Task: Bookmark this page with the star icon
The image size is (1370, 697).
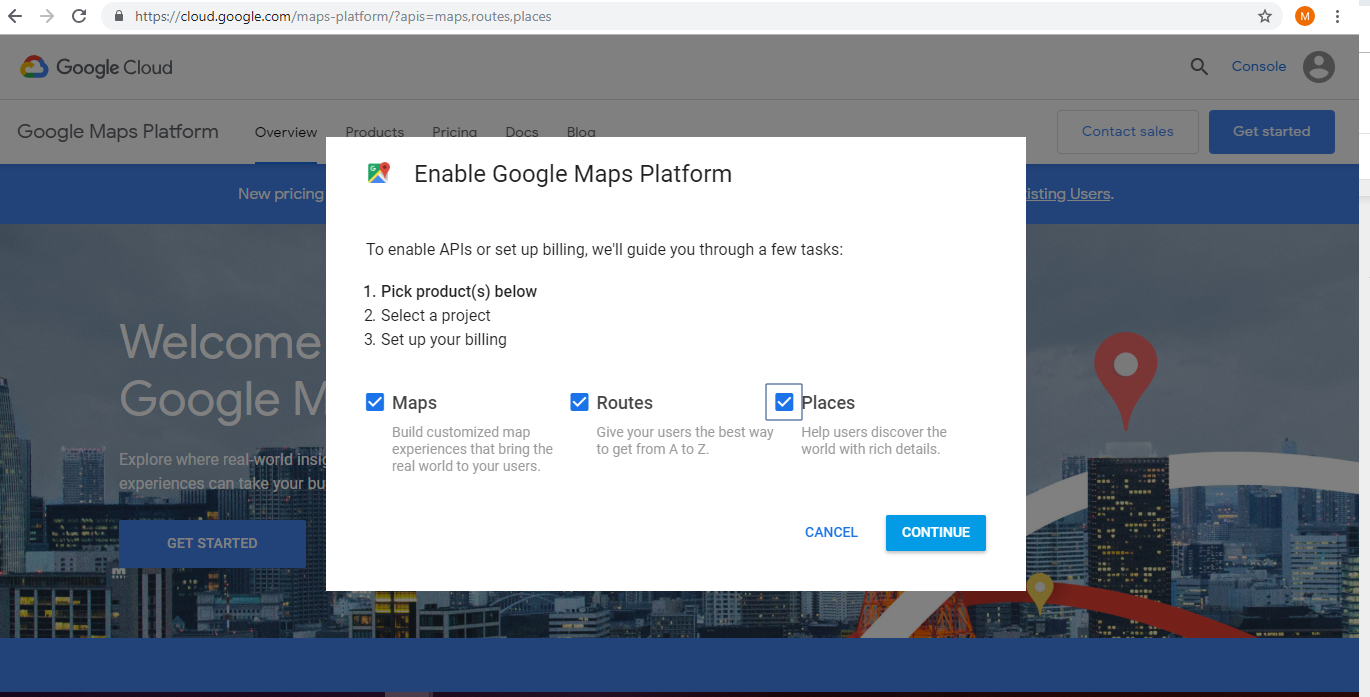Action: point(1265,17)
